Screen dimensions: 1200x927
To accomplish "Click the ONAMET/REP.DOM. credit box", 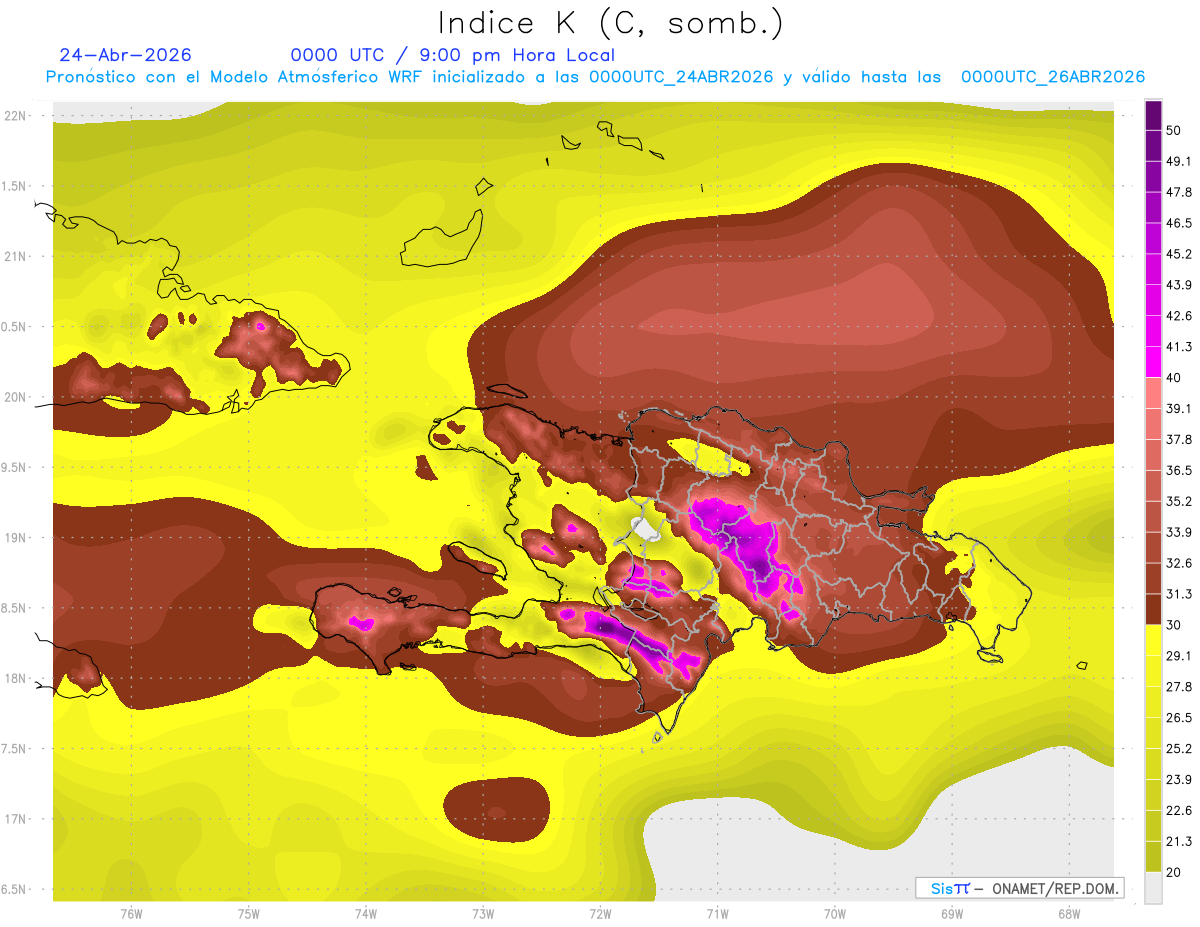I will pos(1020,888).
